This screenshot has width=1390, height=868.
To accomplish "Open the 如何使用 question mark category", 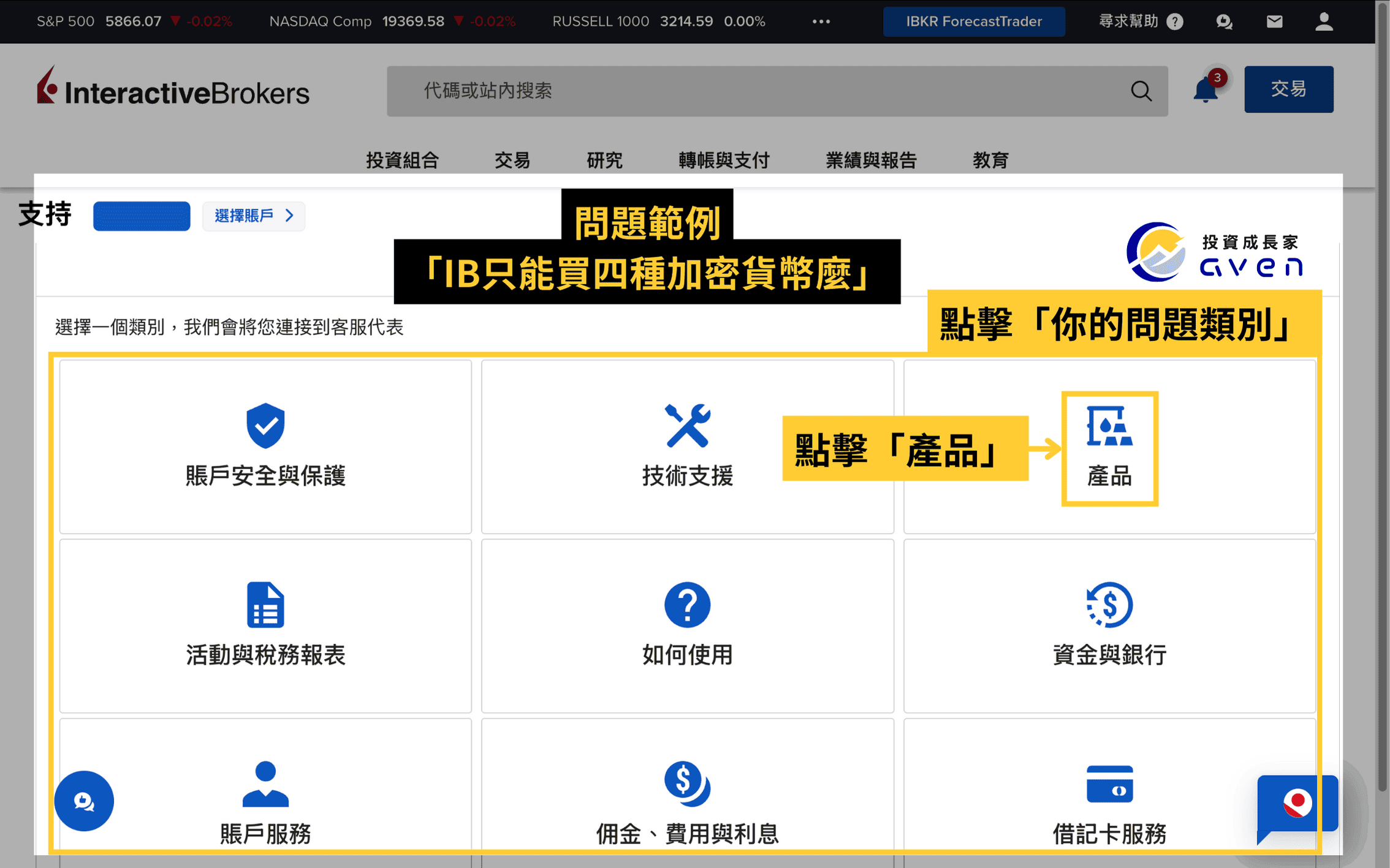I will click(687, 625).
